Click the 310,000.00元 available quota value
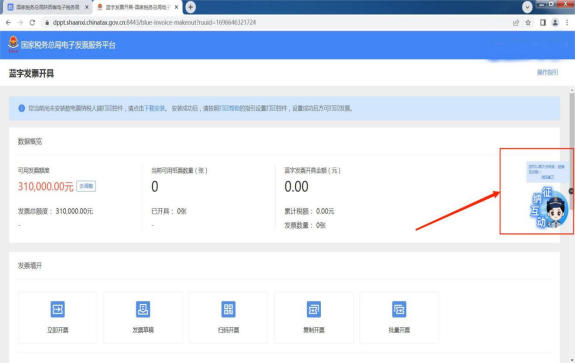Screen dimensions: 575x363 46,186
